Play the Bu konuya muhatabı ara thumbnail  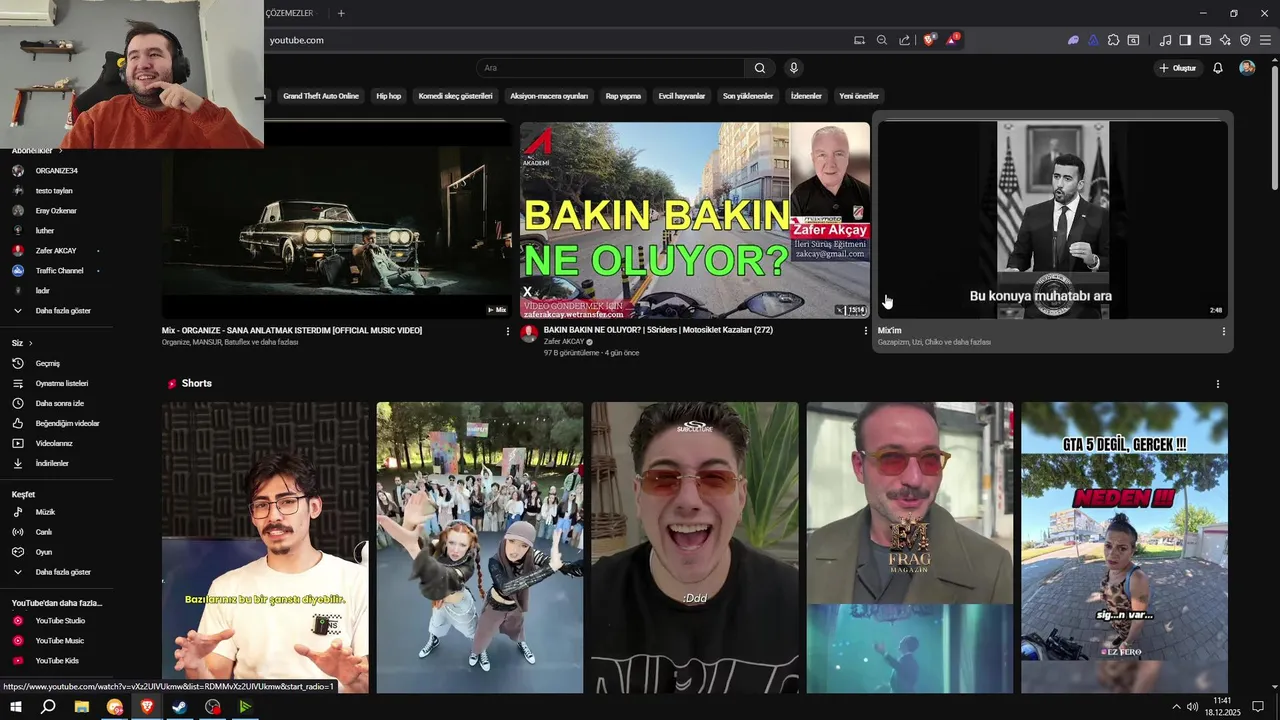[x=1053, y=220]
